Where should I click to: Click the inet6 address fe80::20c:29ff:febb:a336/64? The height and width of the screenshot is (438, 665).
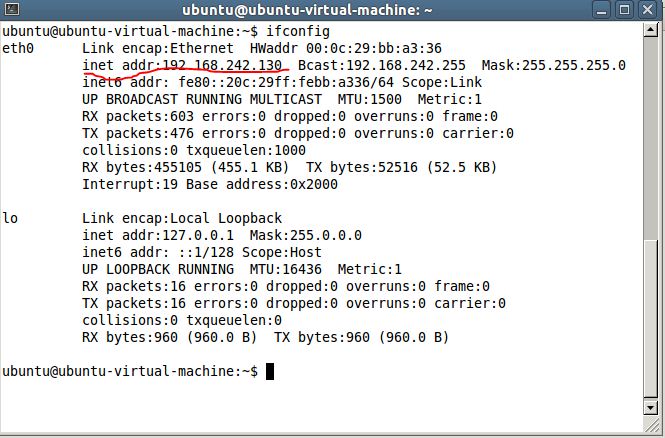286,82
